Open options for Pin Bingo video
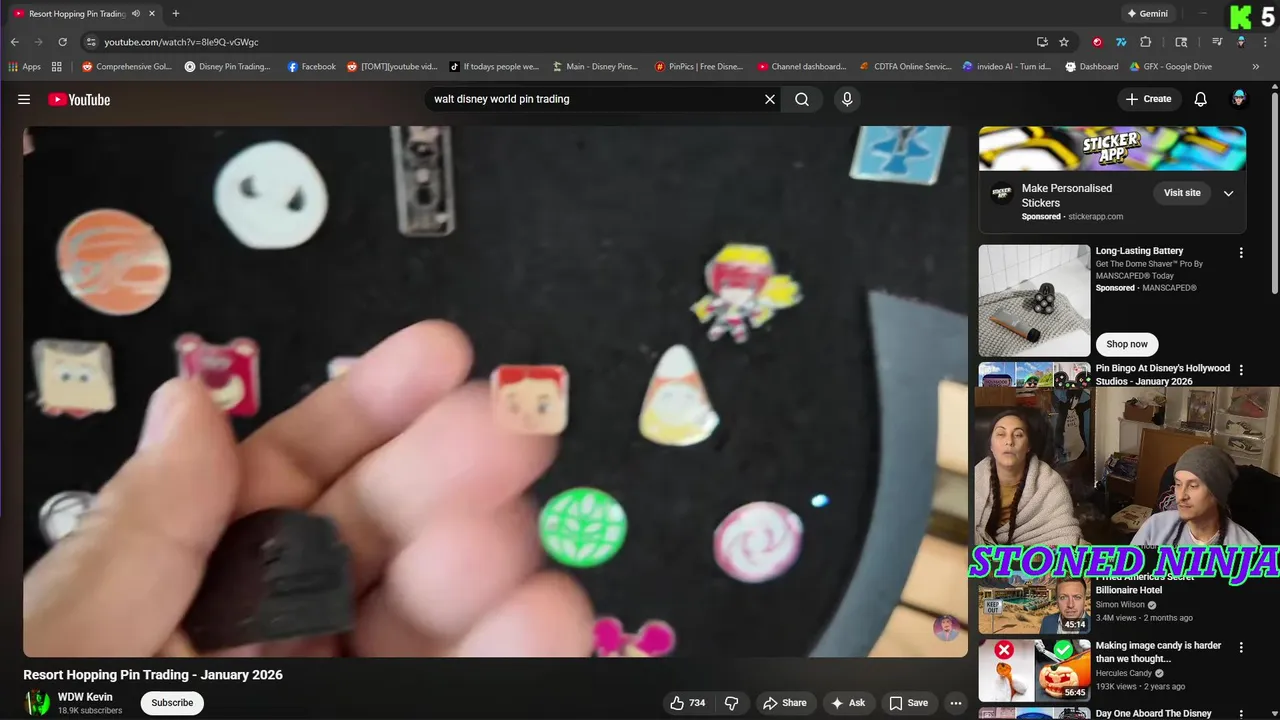Image resolution: width=1280 pixels, height=720 pixels. point(1241,370)
